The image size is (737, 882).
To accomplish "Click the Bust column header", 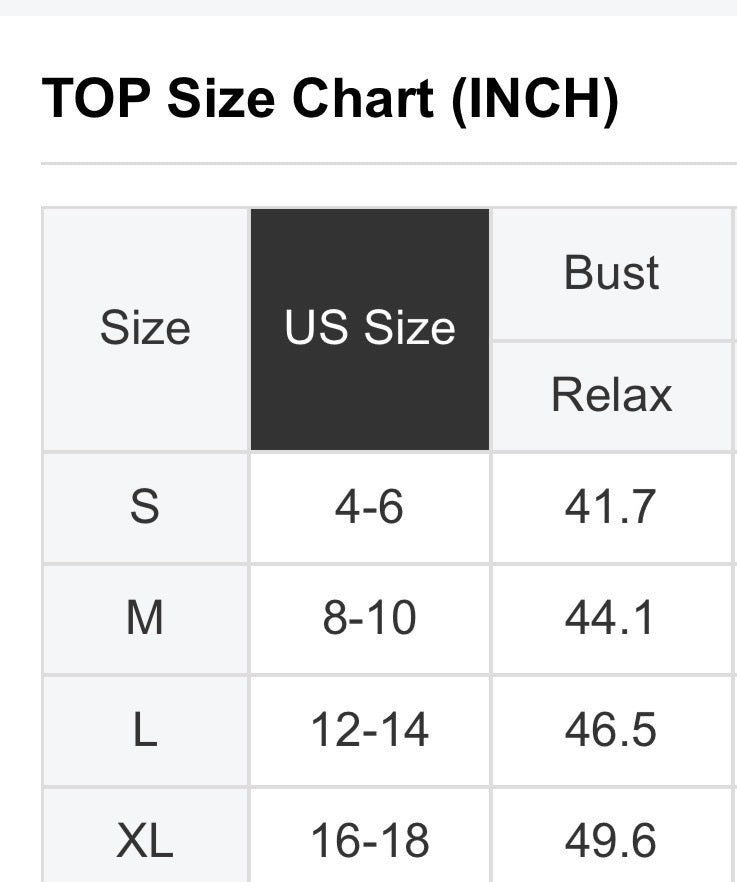I will pos(612,273).
